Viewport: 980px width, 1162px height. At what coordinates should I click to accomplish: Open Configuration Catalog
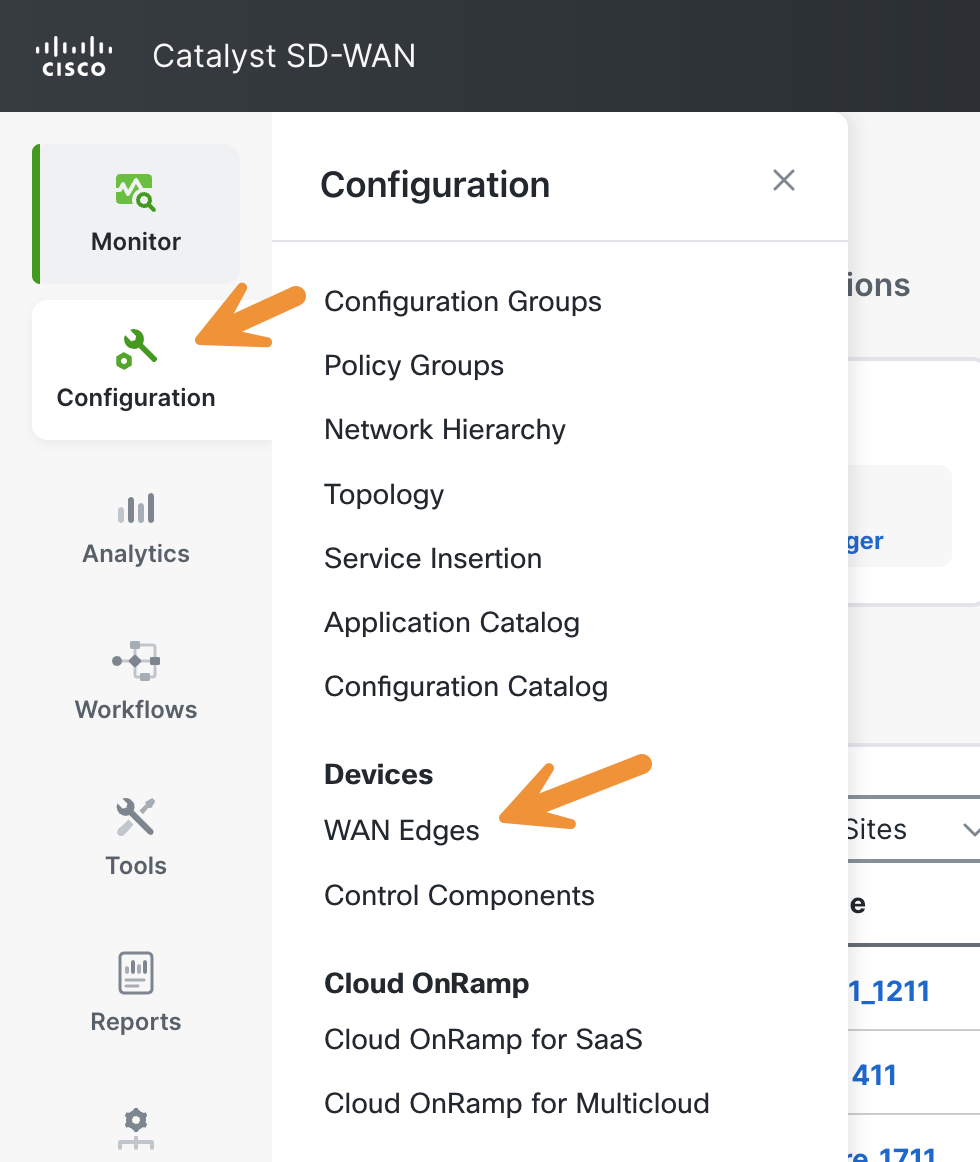466,687
